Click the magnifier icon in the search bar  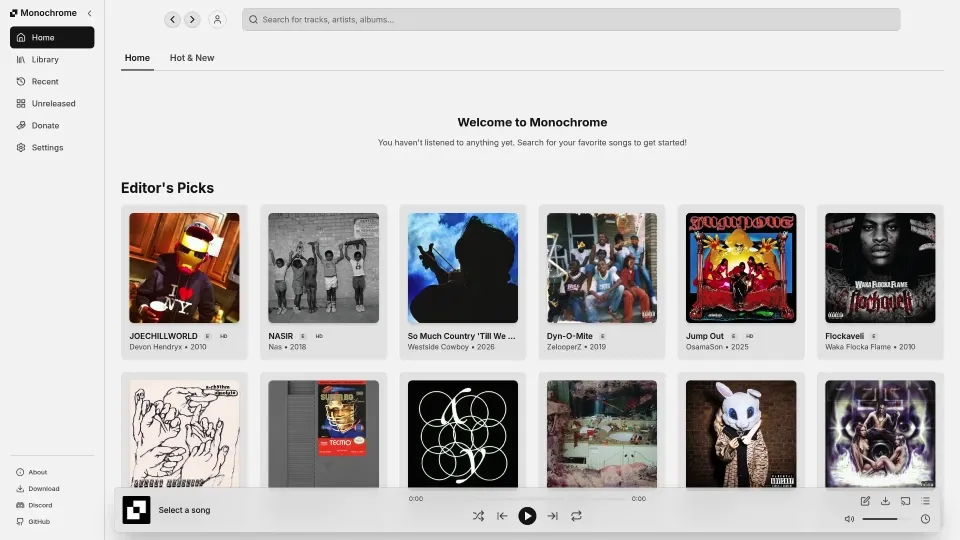pos(253,20)
